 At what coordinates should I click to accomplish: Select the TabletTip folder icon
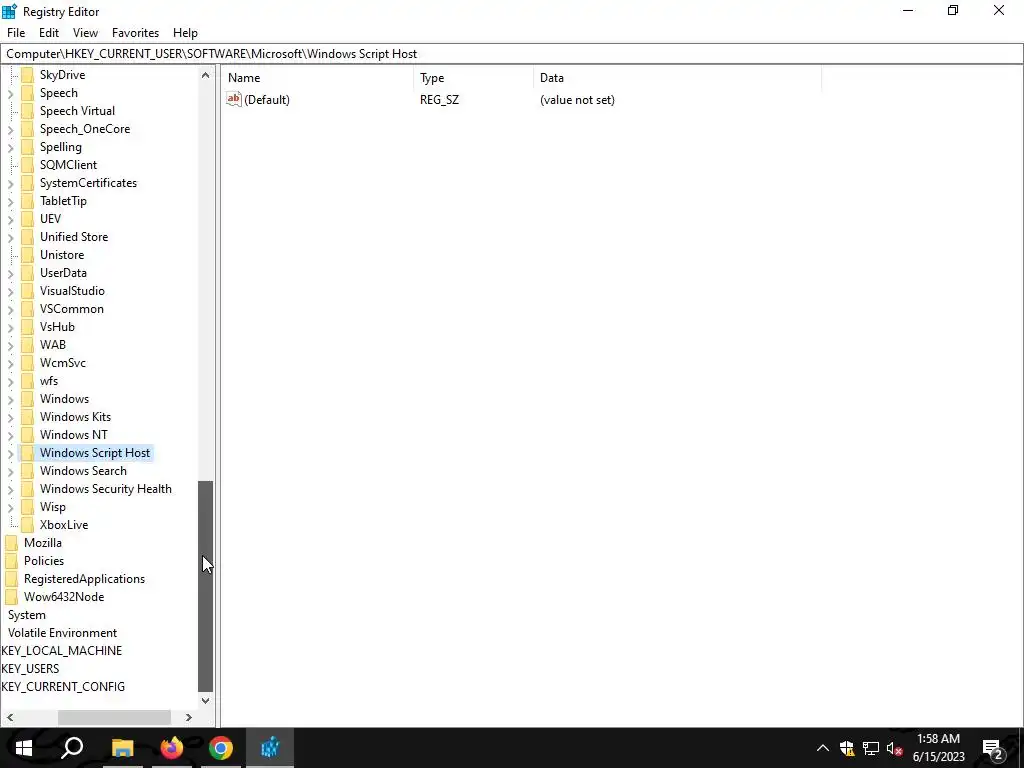pyautogui.click(x=27, y=200)
